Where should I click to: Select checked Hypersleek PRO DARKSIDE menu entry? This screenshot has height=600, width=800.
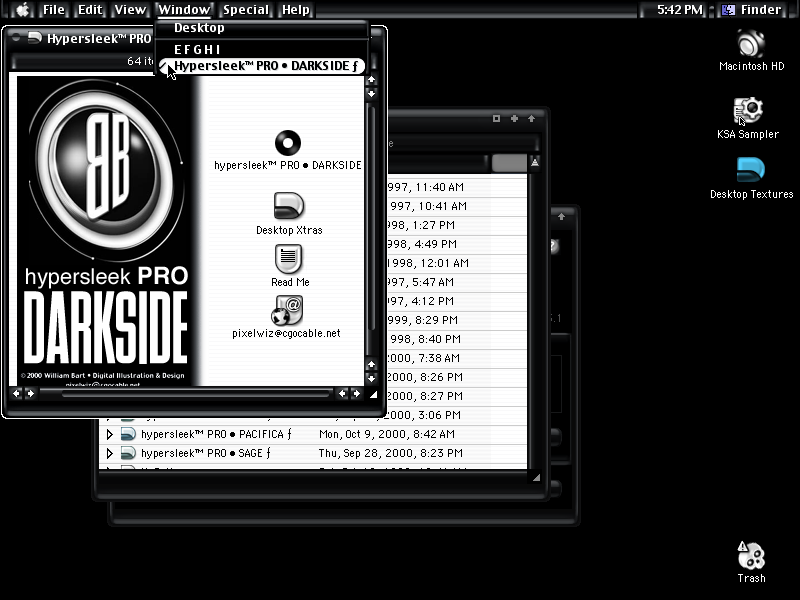pos(261,66)
